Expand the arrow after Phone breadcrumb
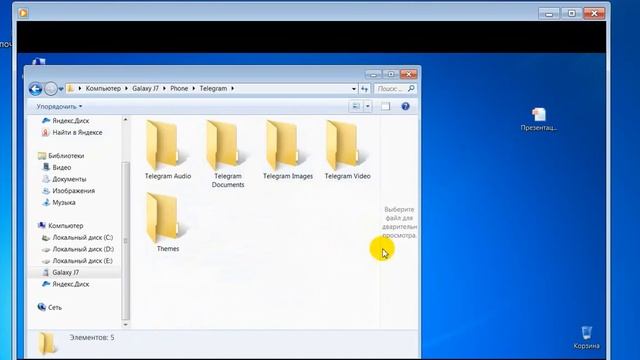Image resolution: width=640 pixels, height=360 pixels. [x=194, y=88]
